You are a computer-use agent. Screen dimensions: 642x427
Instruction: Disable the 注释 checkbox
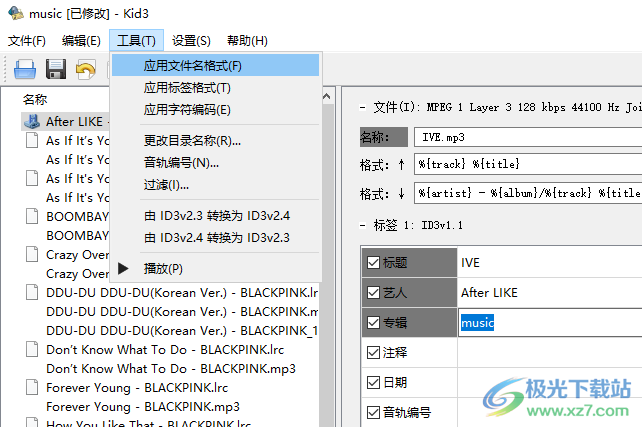(x=373, y=353)
